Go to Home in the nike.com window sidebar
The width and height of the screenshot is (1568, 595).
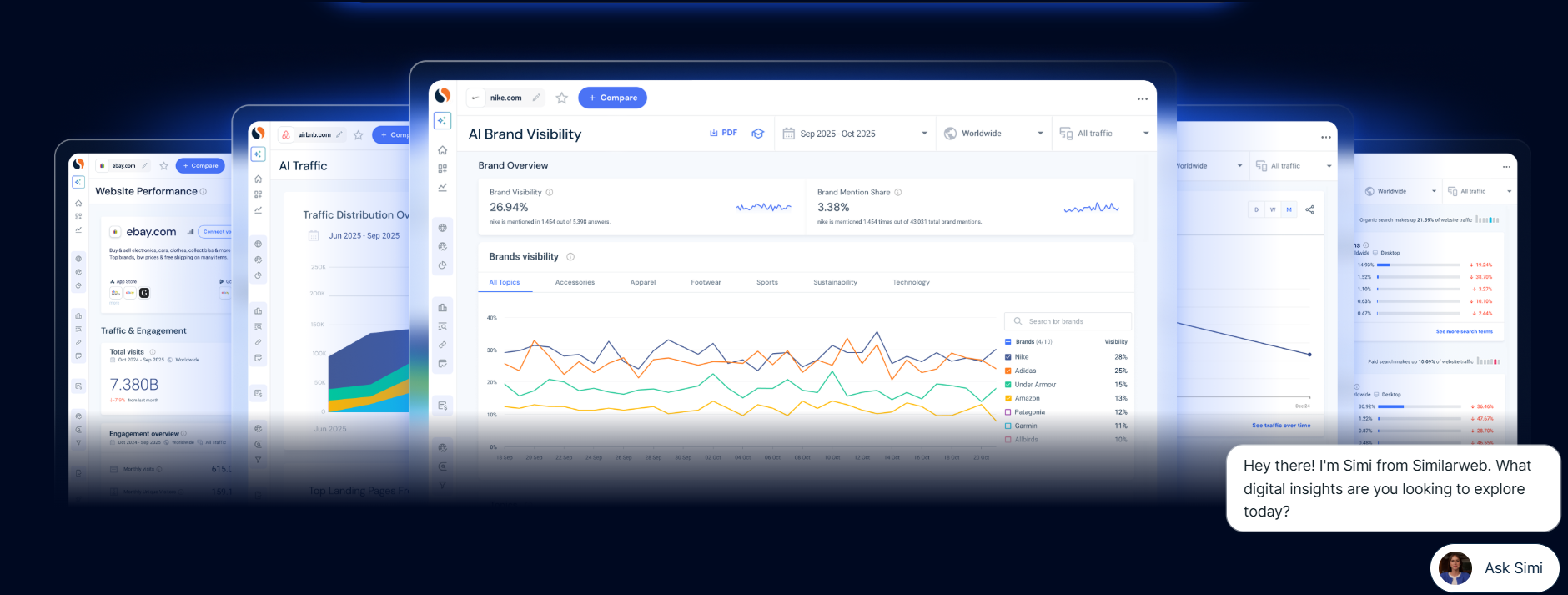[442, 150]
